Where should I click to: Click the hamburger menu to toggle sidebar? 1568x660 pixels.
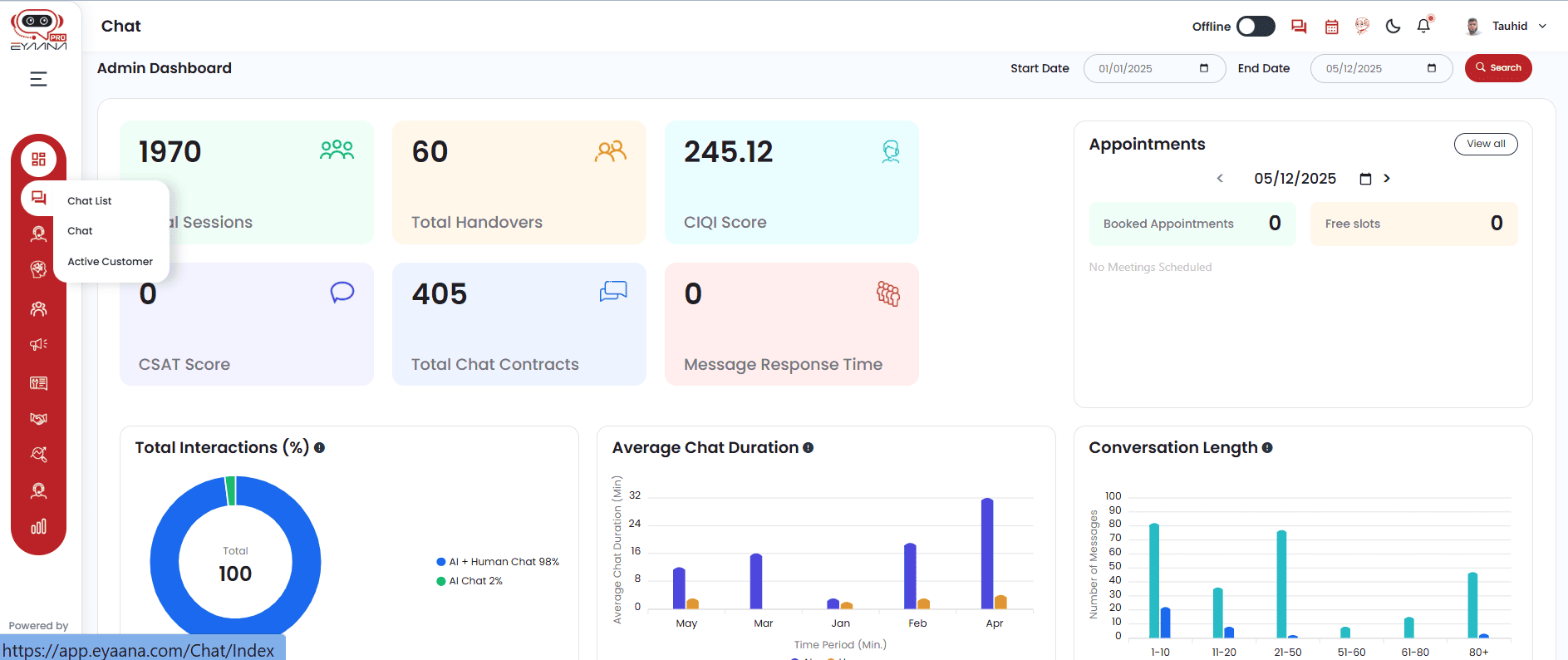pyautogui.click(x=38, y=79)
